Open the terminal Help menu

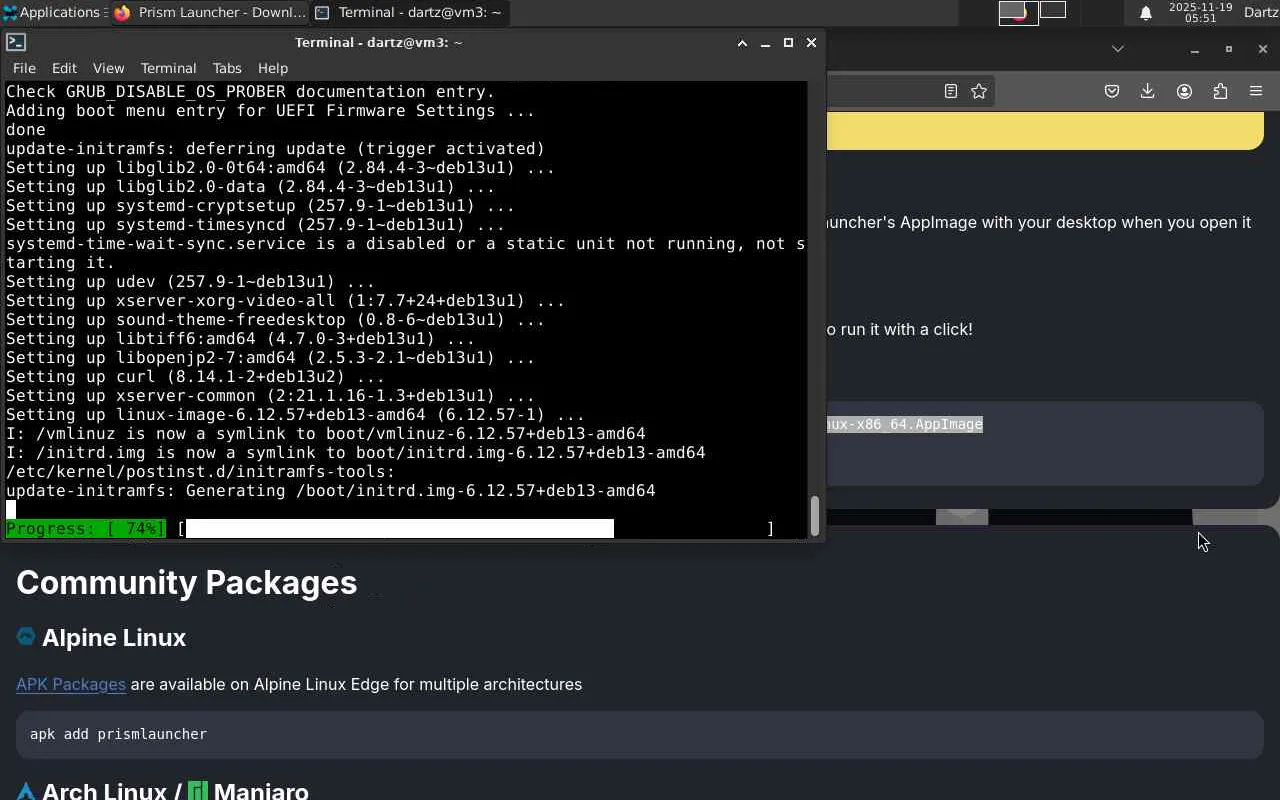point(273,68)
